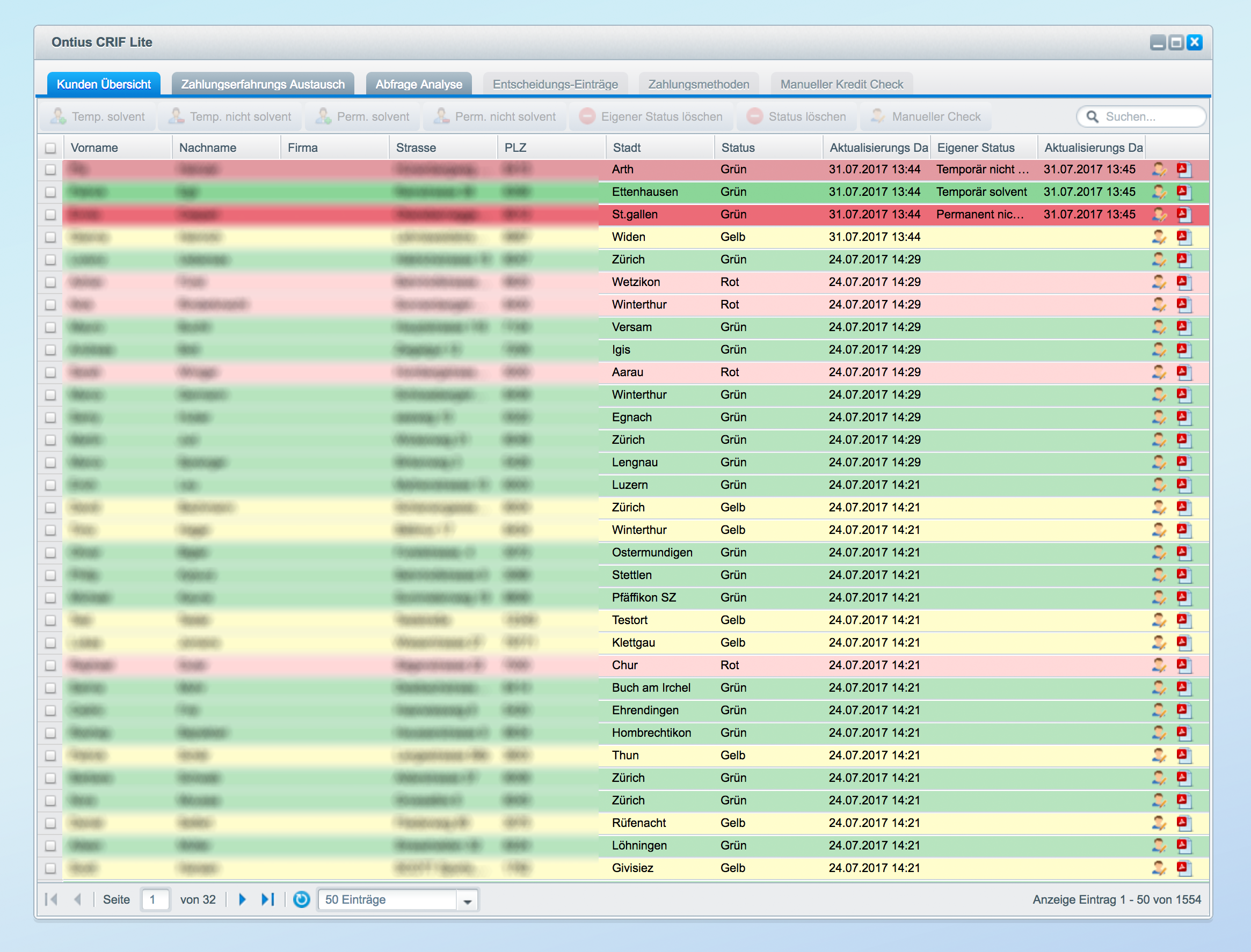This screenshot has width=1251, height=952.
Task: Open Manueller Kredit Check tab
Action: pos(842,84)
